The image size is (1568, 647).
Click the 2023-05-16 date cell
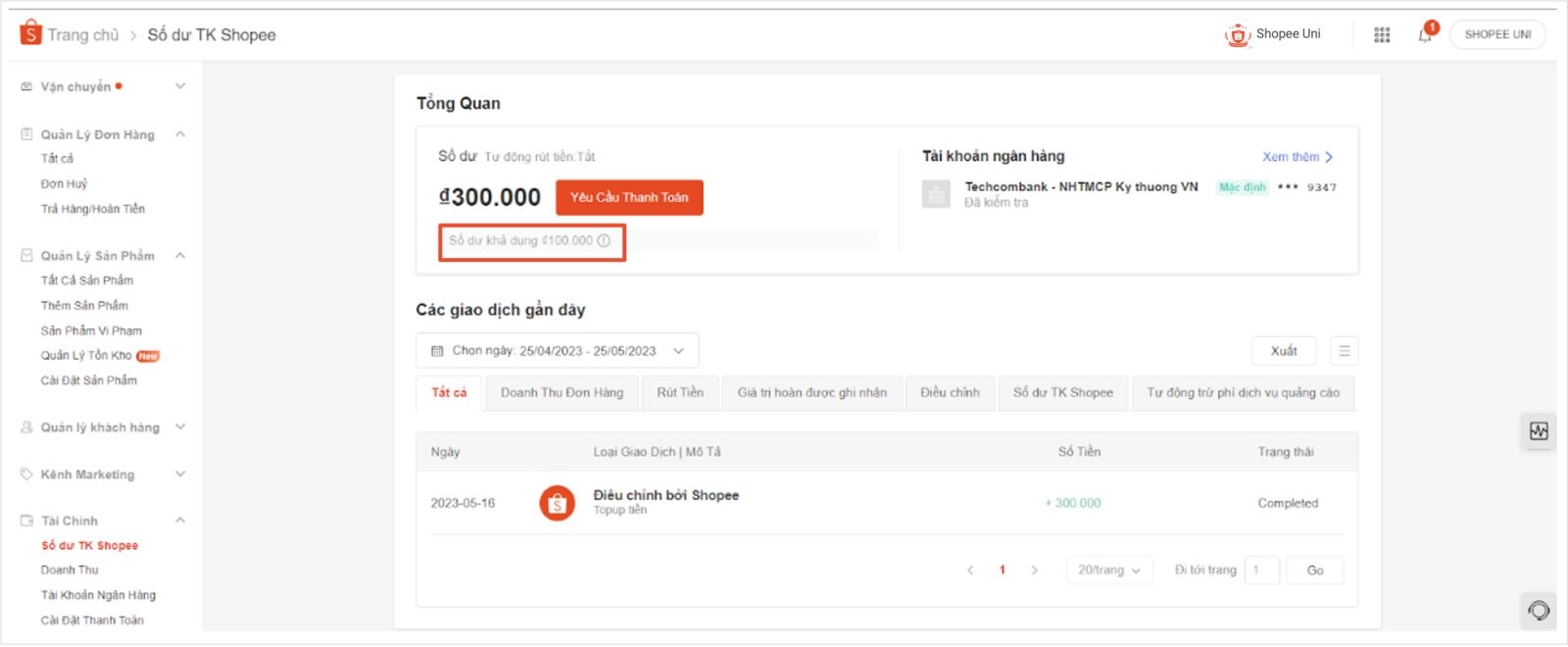click(x=463, y=503)
